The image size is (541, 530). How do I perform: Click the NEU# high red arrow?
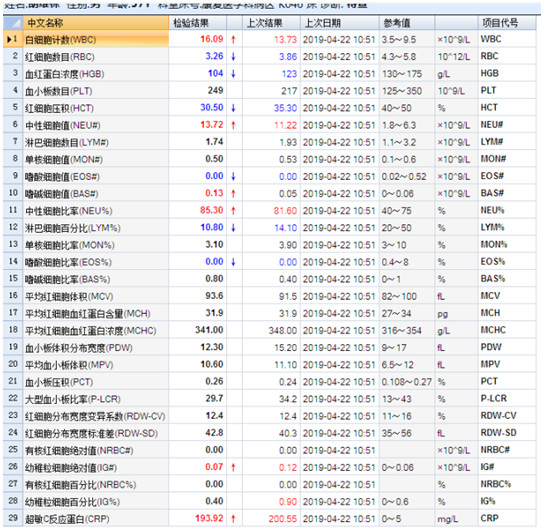tap(234, 125)
